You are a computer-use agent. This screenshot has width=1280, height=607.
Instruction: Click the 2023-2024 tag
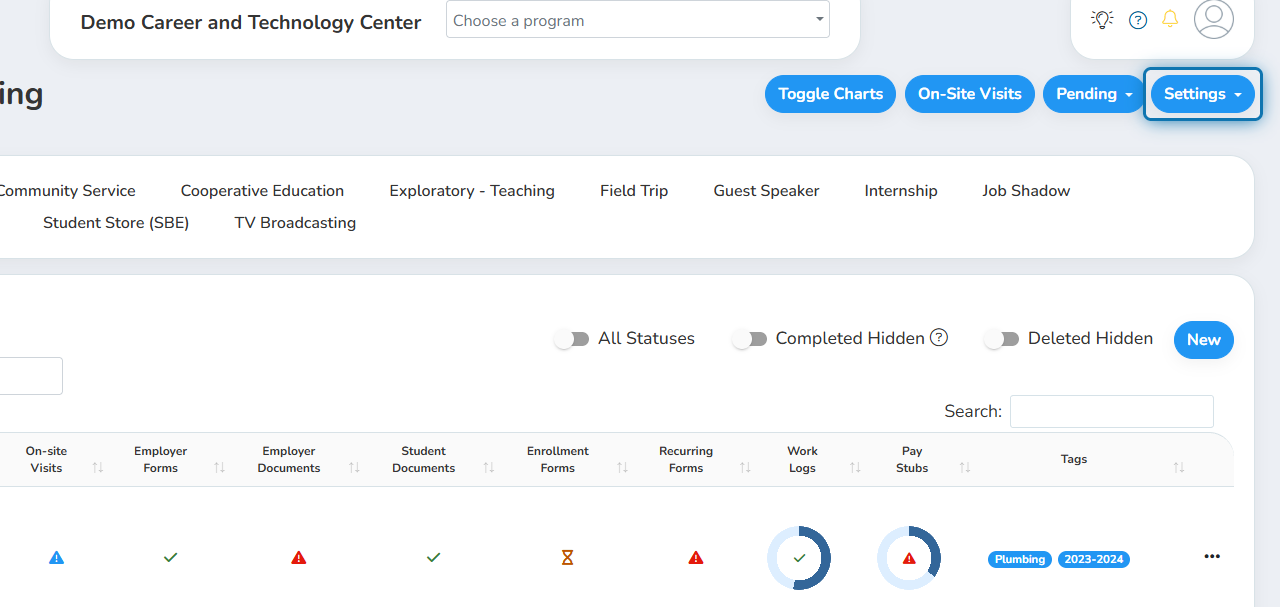(1094, 559)
